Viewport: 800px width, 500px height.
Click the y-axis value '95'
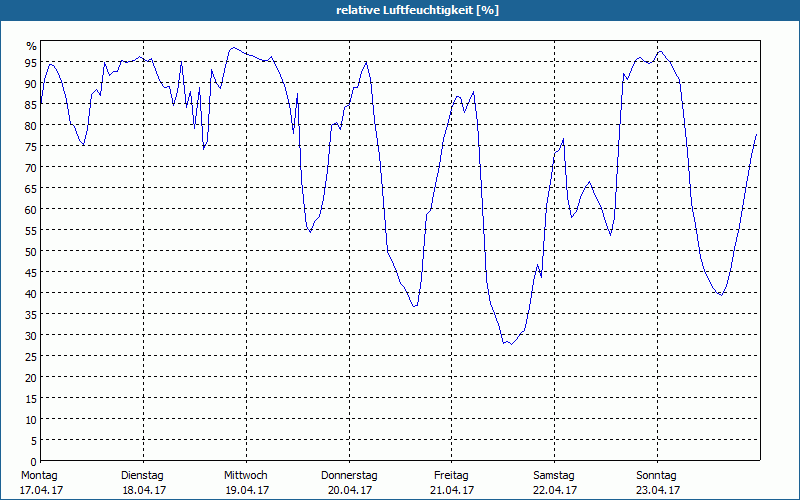pos(31,63)
